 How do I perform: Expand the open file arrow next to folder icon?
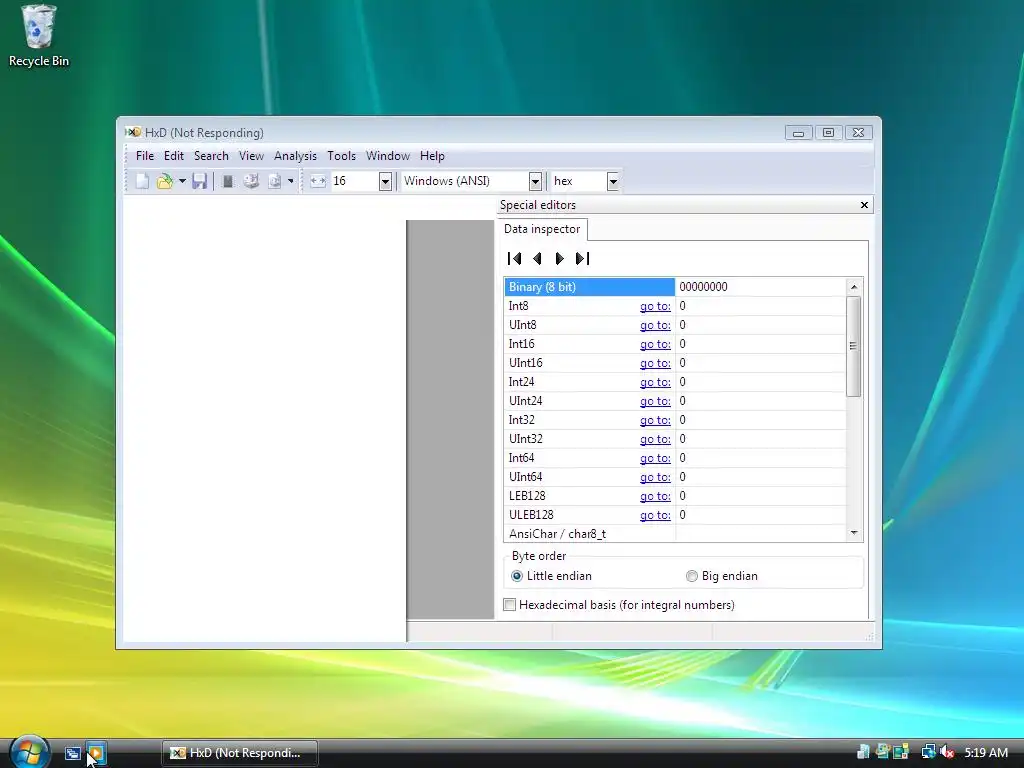[x=182, y=181]
